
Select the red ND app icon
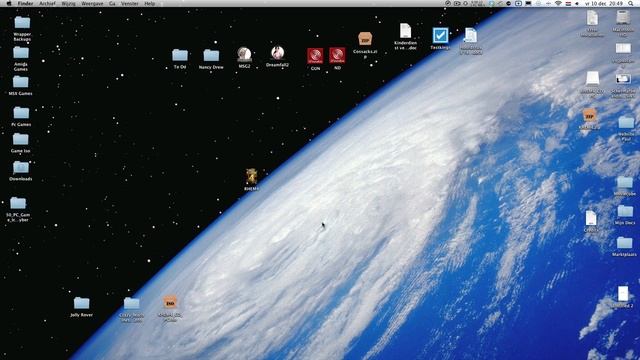pos(337,56)
